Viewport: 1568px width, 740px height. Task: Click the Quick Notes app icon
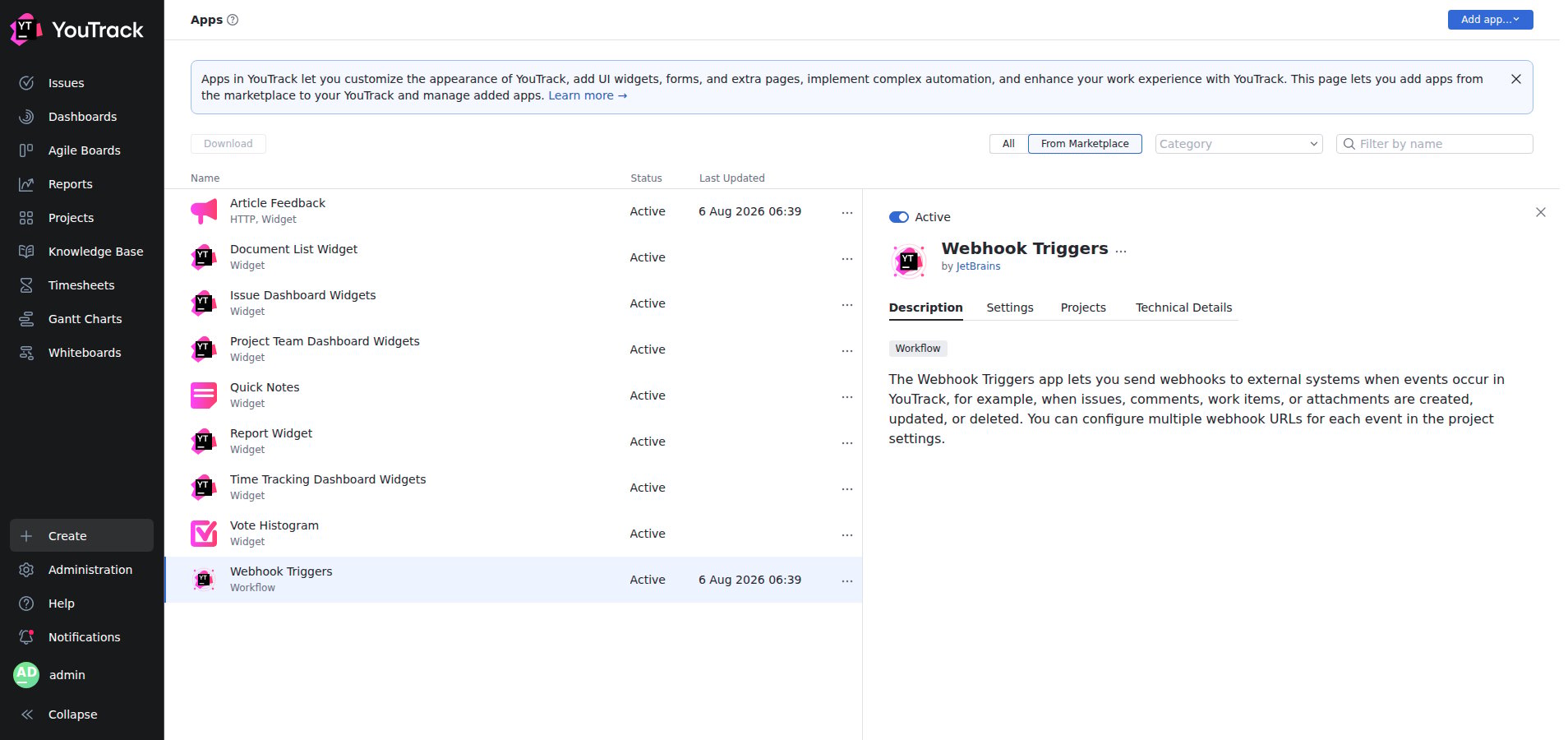tap(204, 395)
